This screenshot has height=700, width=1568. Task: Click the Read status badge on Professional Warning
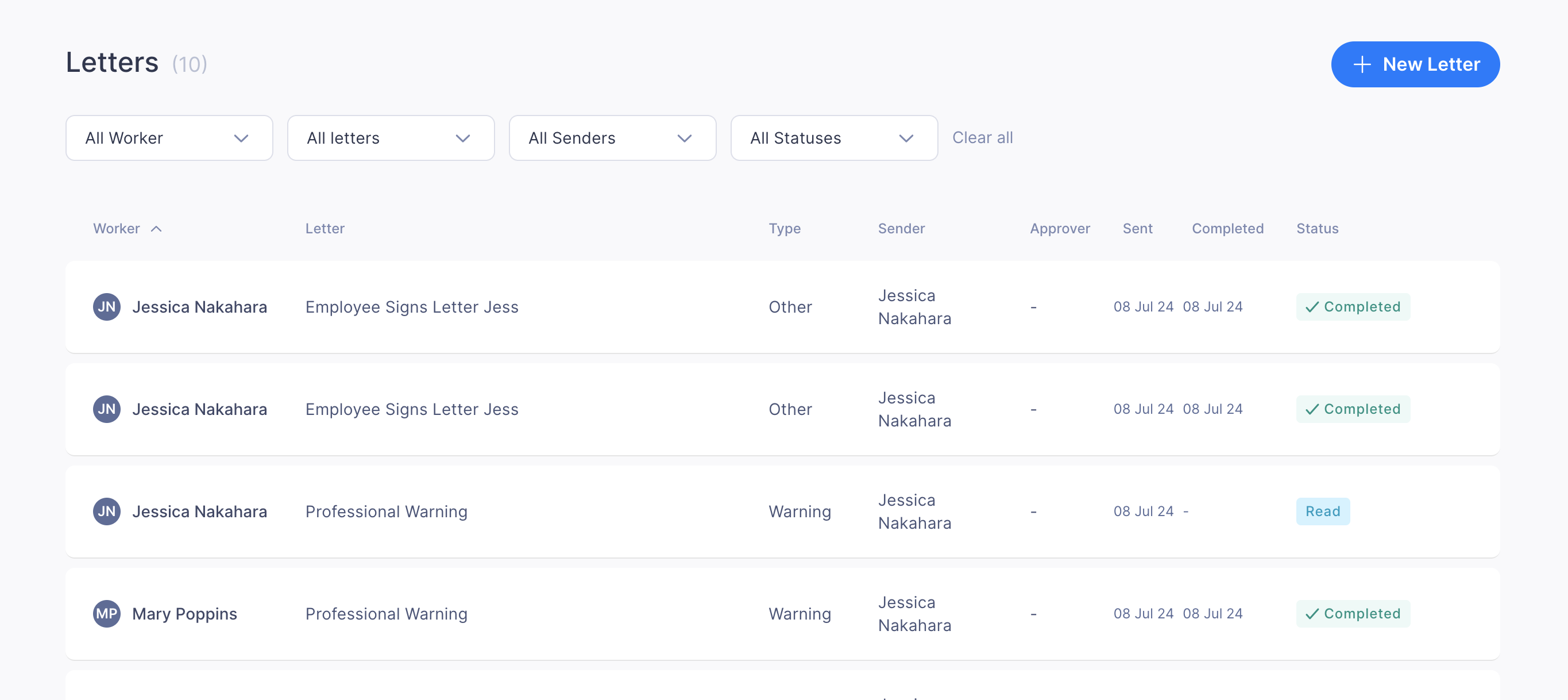pos(1323,510)
